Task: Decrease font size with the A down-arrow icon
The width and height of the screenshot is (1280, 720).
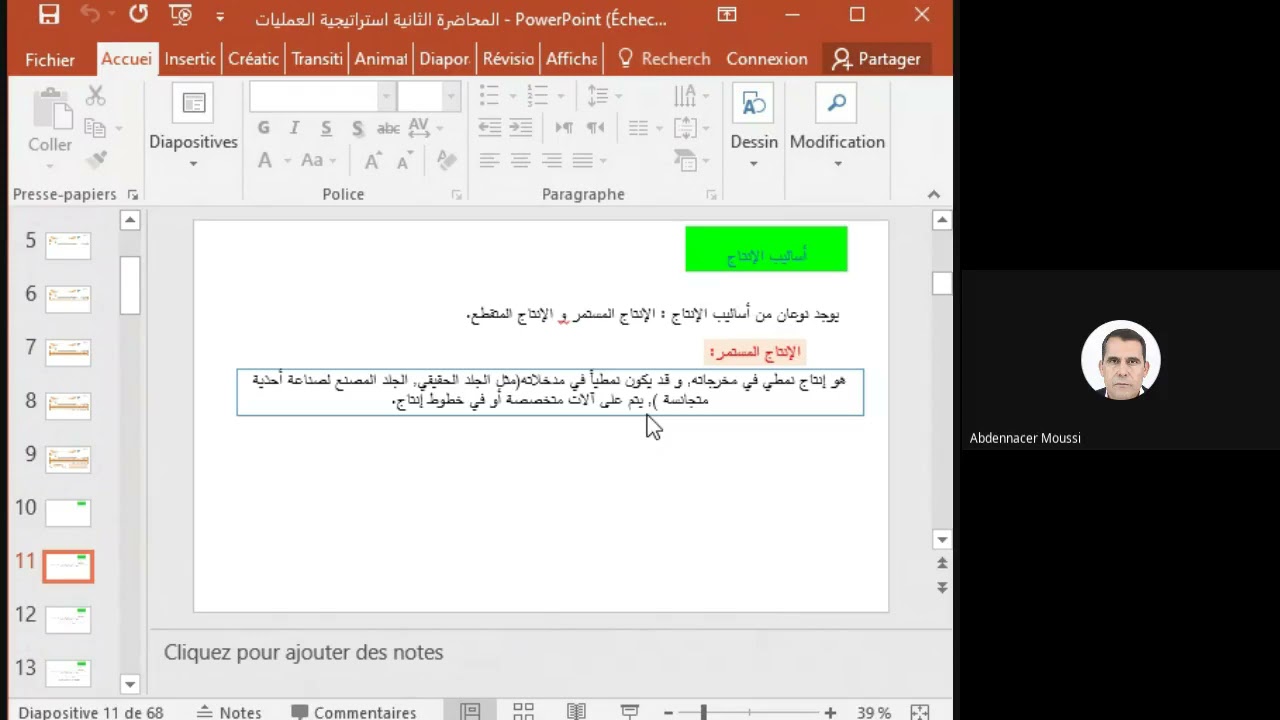Action: click(x=405, y=161)
